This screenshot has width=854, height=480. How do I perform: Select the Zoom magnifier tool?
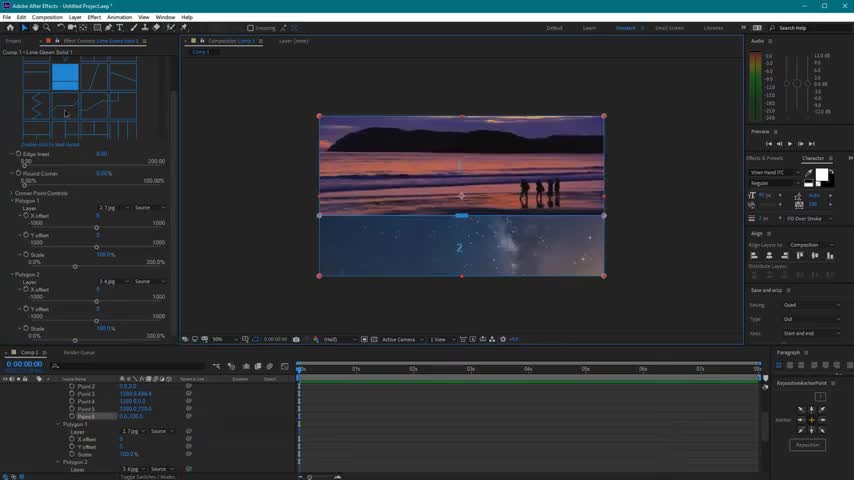(x=46, y=27)
